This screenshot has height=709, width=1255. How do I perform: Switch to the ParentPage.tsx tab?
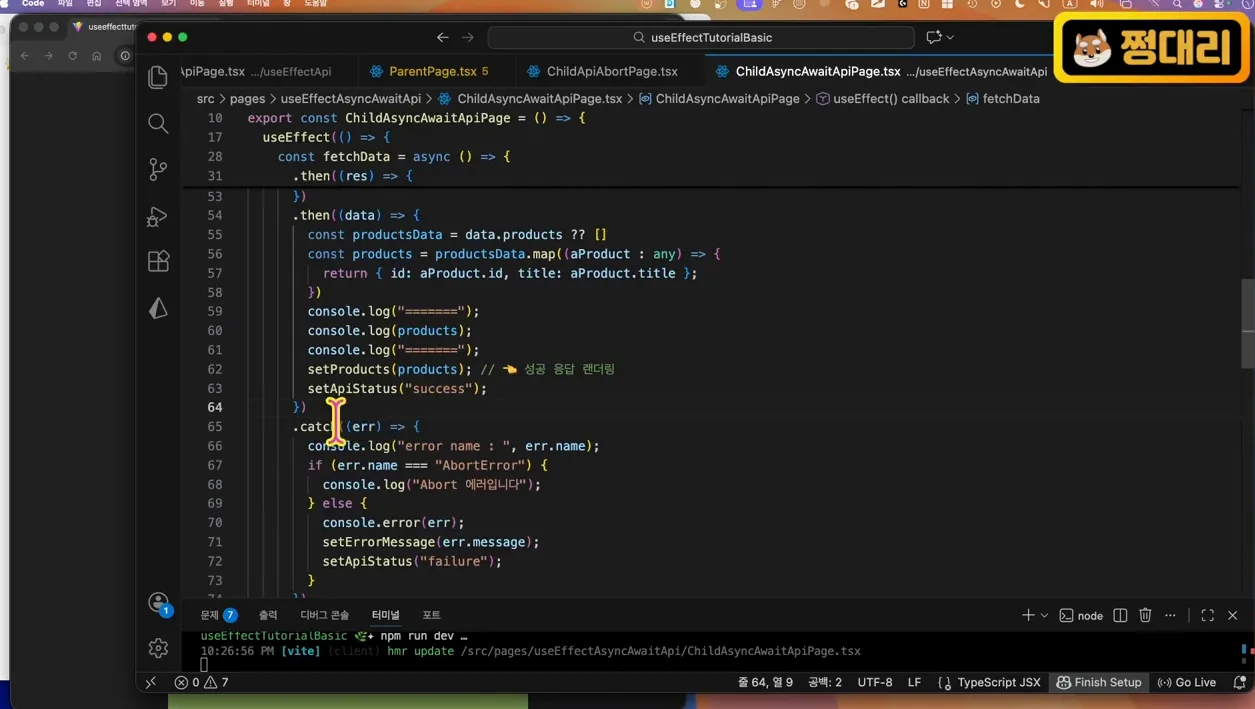(x=430, y=71)
